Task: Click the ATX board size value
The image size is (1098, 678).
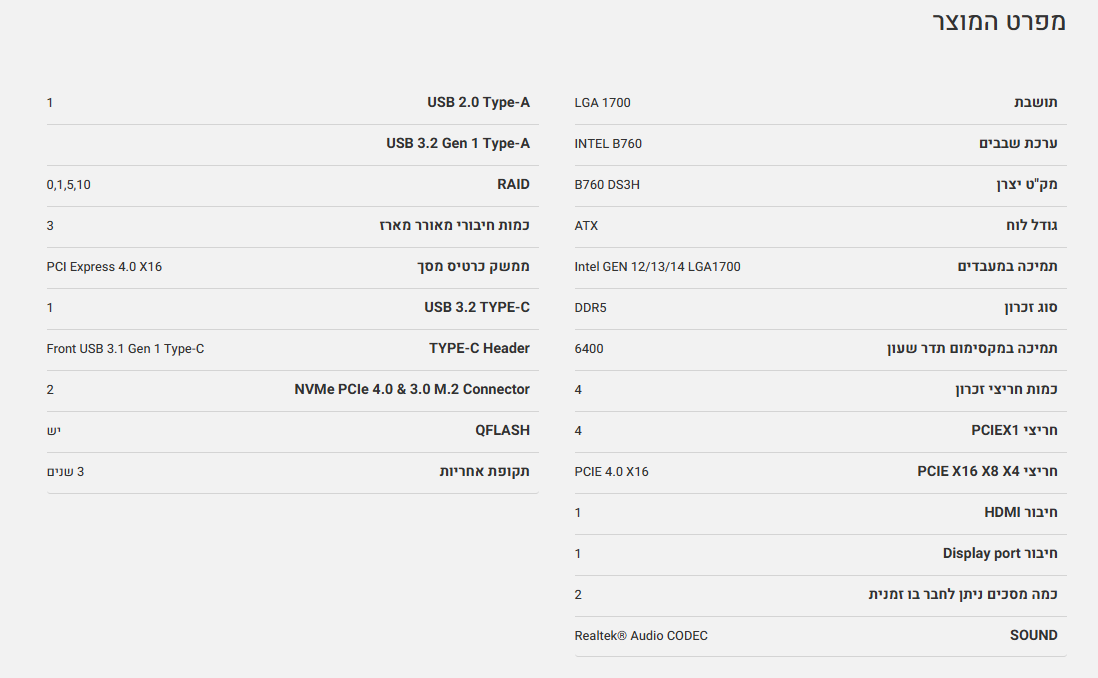Action: pyautogui.click(x=586, y=226)
